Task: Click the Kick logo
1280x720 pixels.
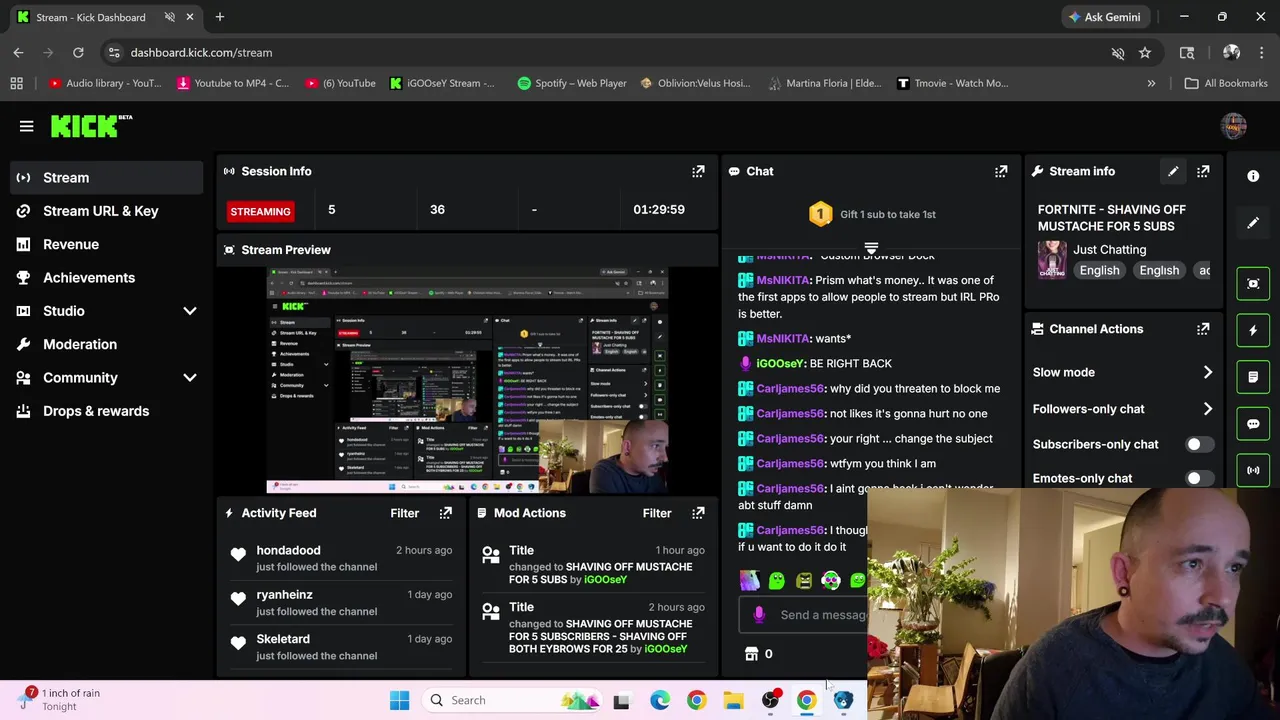Action: tap(91, 126)
